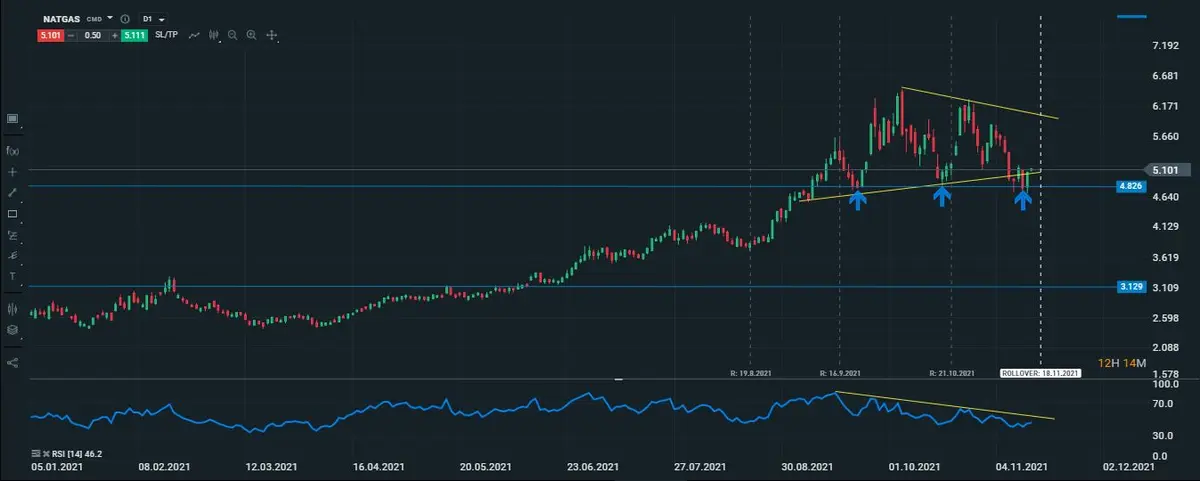Click the 4.826 price level label
This screenshot has width=1200, height=481.
(x=1130, y=186)
